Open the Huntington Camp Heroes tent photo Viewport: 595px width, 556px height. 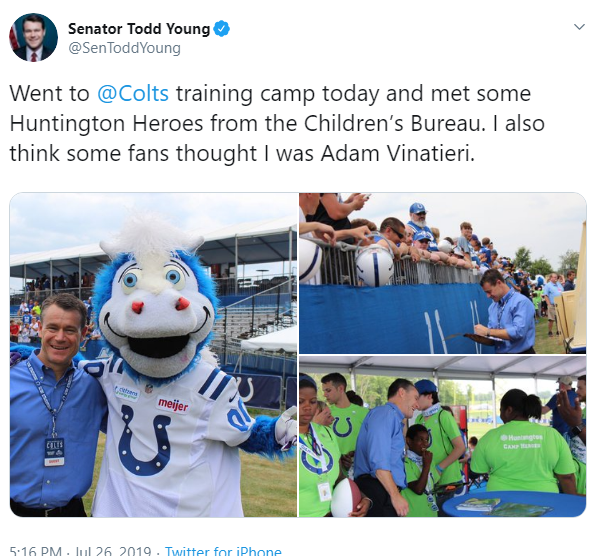tap(442, 436)
